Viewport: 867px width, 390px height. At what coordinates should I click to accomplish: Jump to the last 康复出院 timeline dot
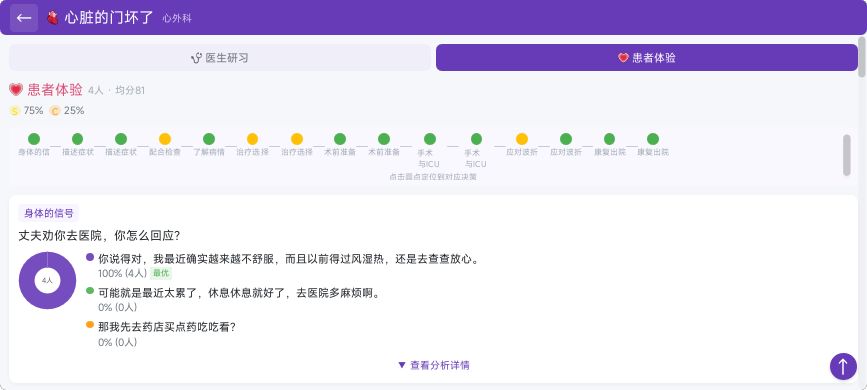point(653,139)
